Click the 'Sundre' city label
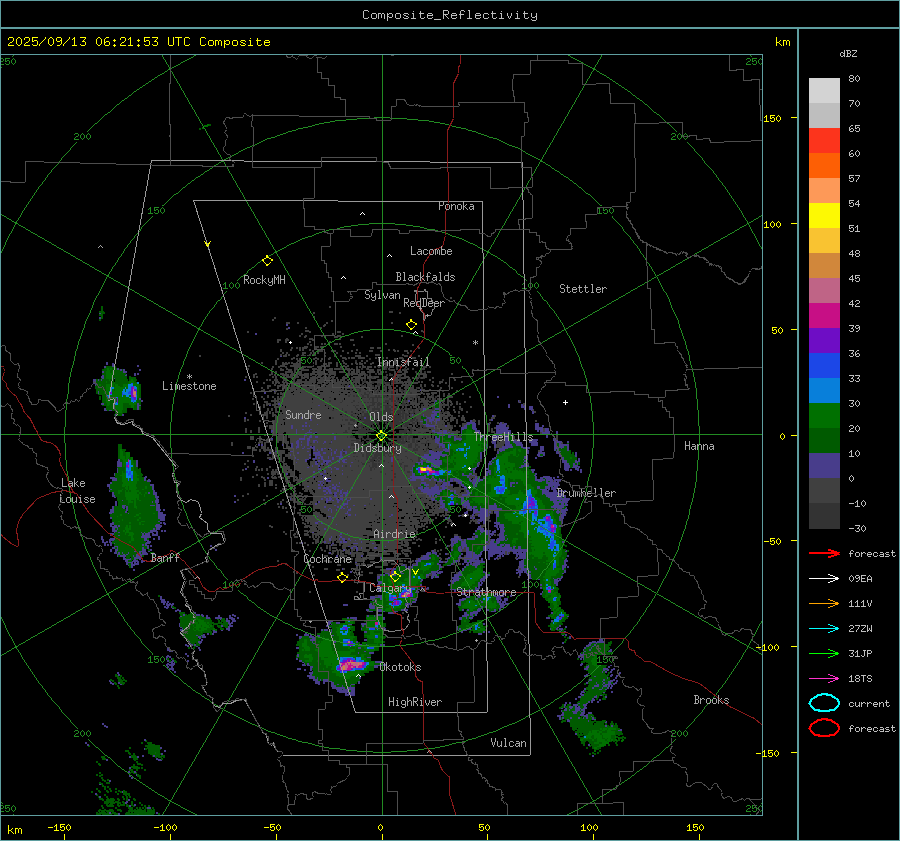The image size is (900, 841). pos(303,414)
